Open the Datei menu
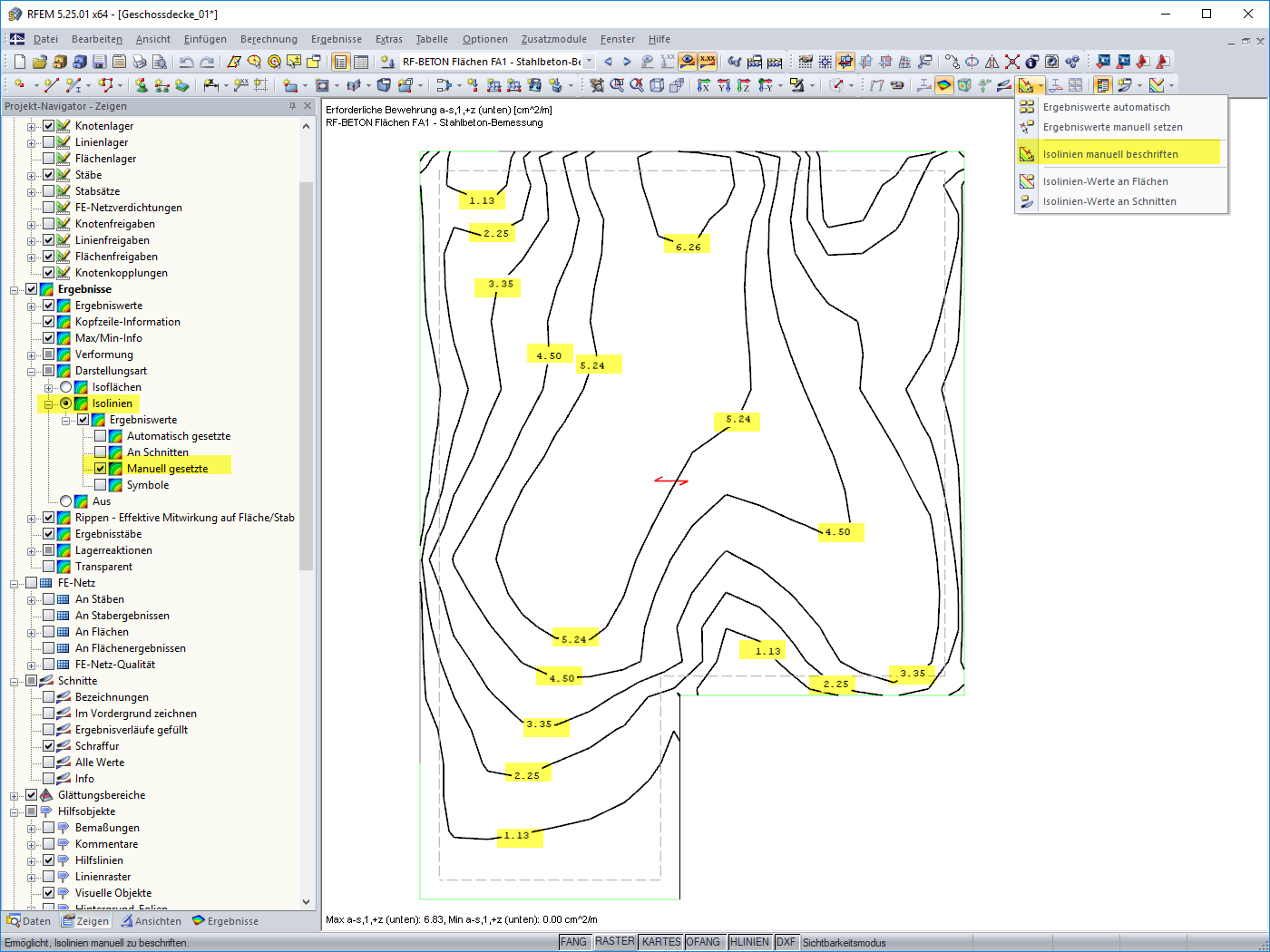 tap(45, 39)
